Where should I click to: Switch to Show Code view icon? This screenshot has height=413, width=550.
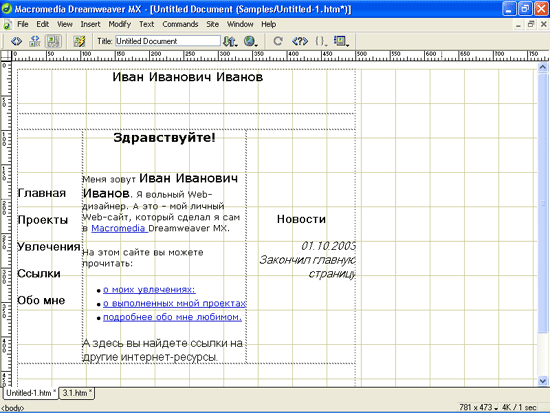pos(16,41)
